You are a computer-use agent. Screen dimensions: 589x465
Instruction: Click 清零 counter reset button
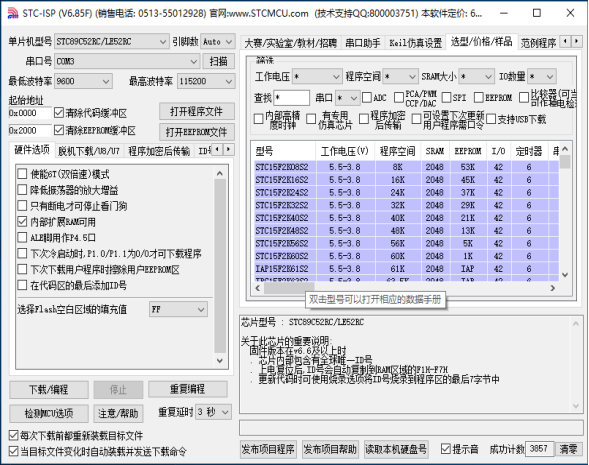click(568, 448)
